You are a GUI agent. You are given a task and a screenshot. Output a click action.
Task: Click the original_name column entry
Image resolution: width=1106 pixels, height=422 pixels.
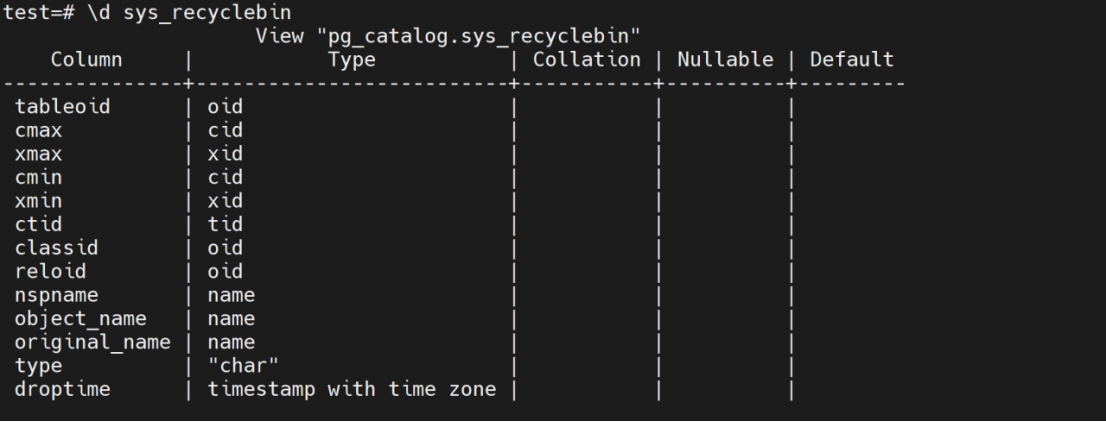[x=92, y=342]
